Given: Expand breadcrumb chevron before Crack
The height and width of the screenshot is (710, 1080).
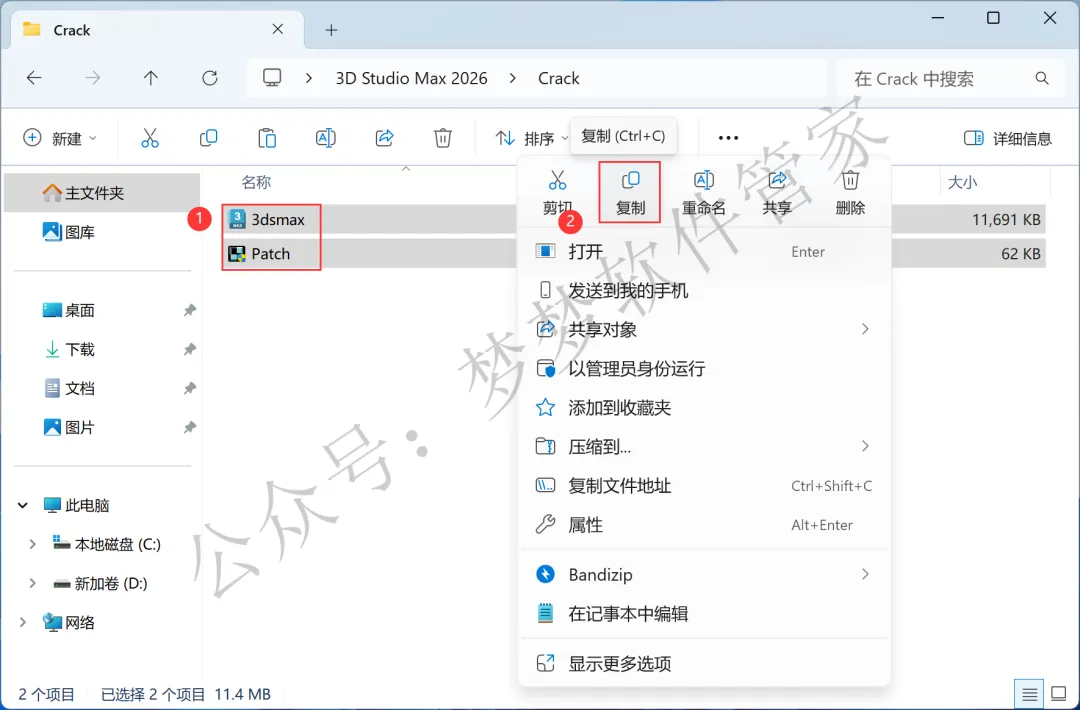Looking at the screenshot, I should pyautogui.click(x=512, y=79).
